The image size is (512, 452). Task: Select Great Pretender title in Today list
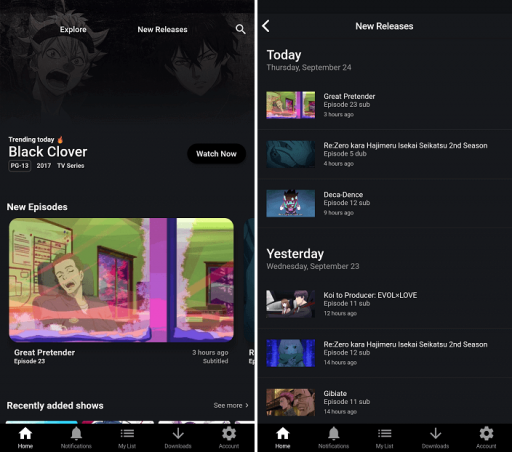click(349, 96)
